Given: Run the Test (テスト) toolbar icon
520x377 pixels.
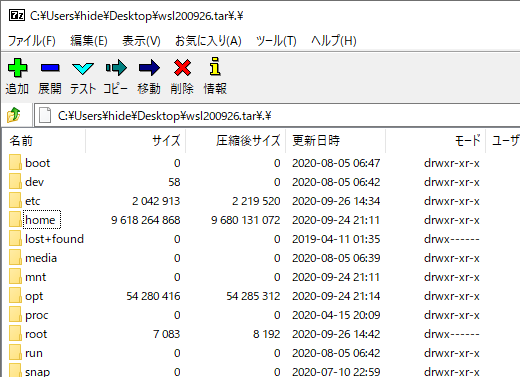Looking at the screenshot, I should click(83, 68).
